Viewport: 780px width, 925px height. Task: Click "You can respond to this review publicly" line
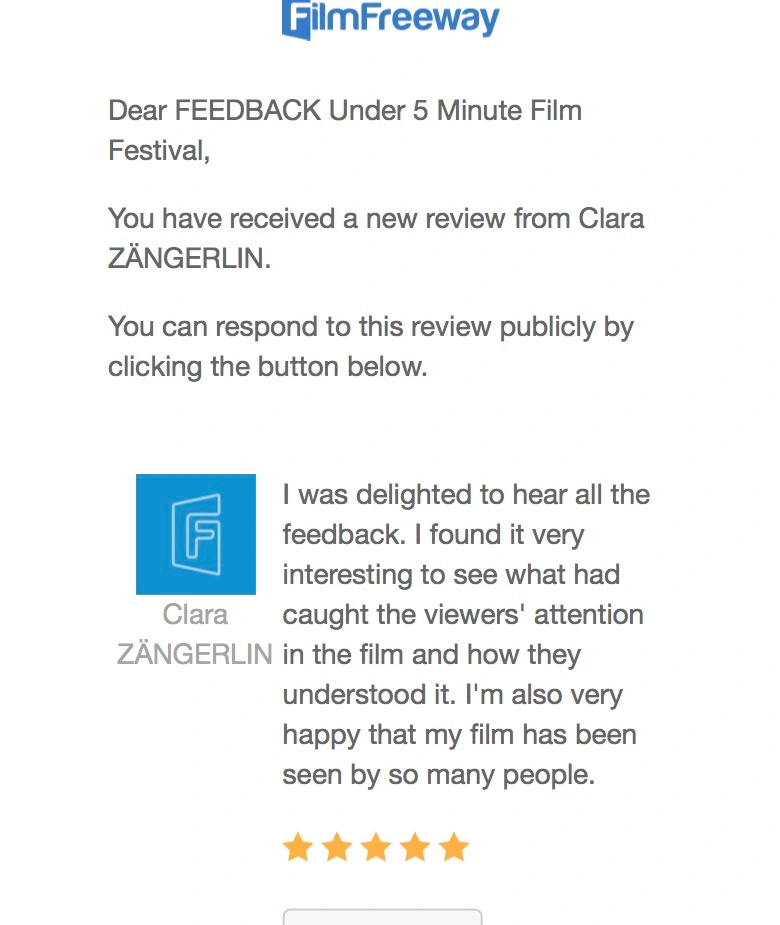pyautogui.click(x=371, y=327)
